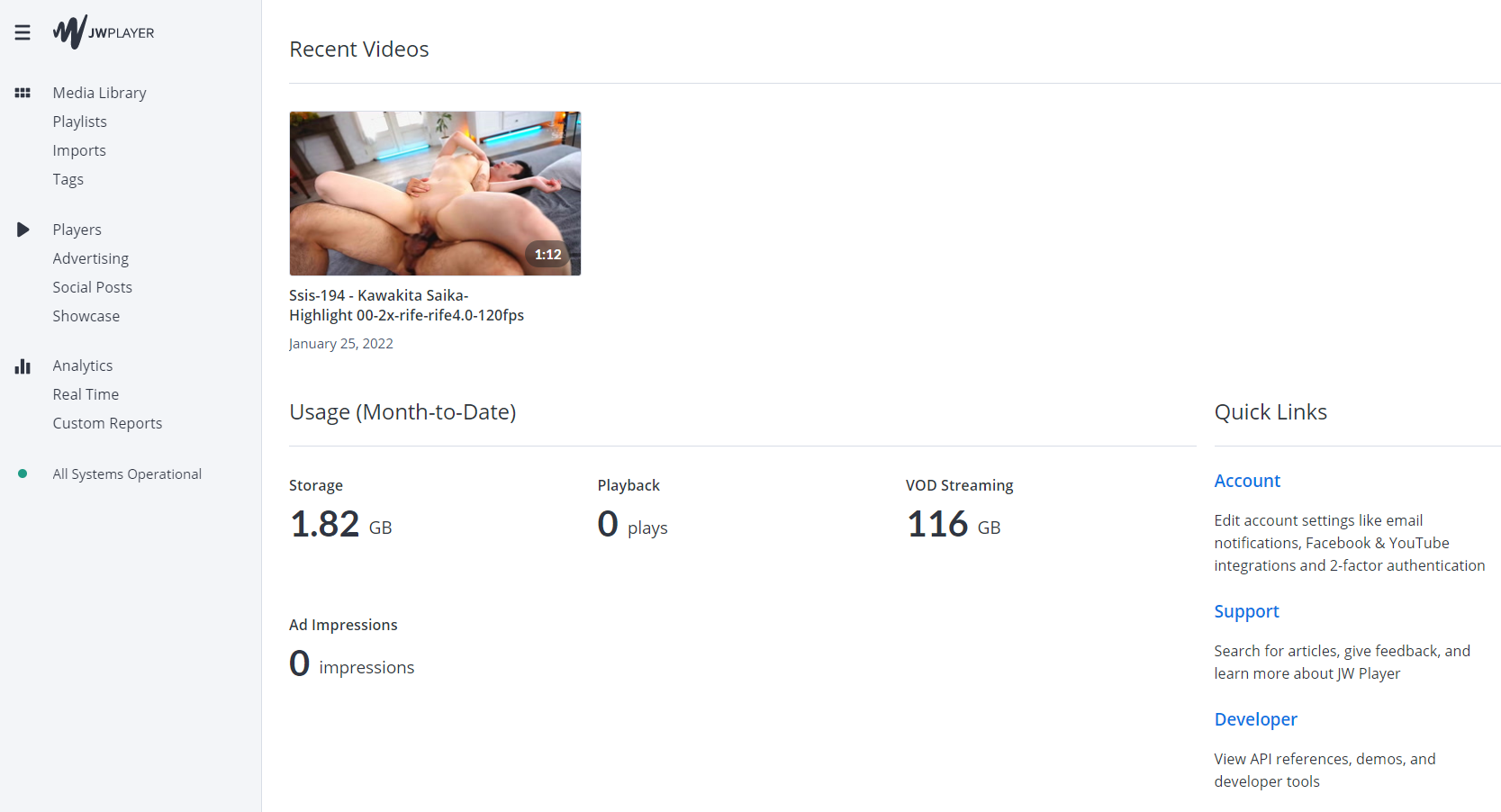Navigate to Advertising settings
The image size is (1501, 812).
pyautogui.click(x=90, y=258)
